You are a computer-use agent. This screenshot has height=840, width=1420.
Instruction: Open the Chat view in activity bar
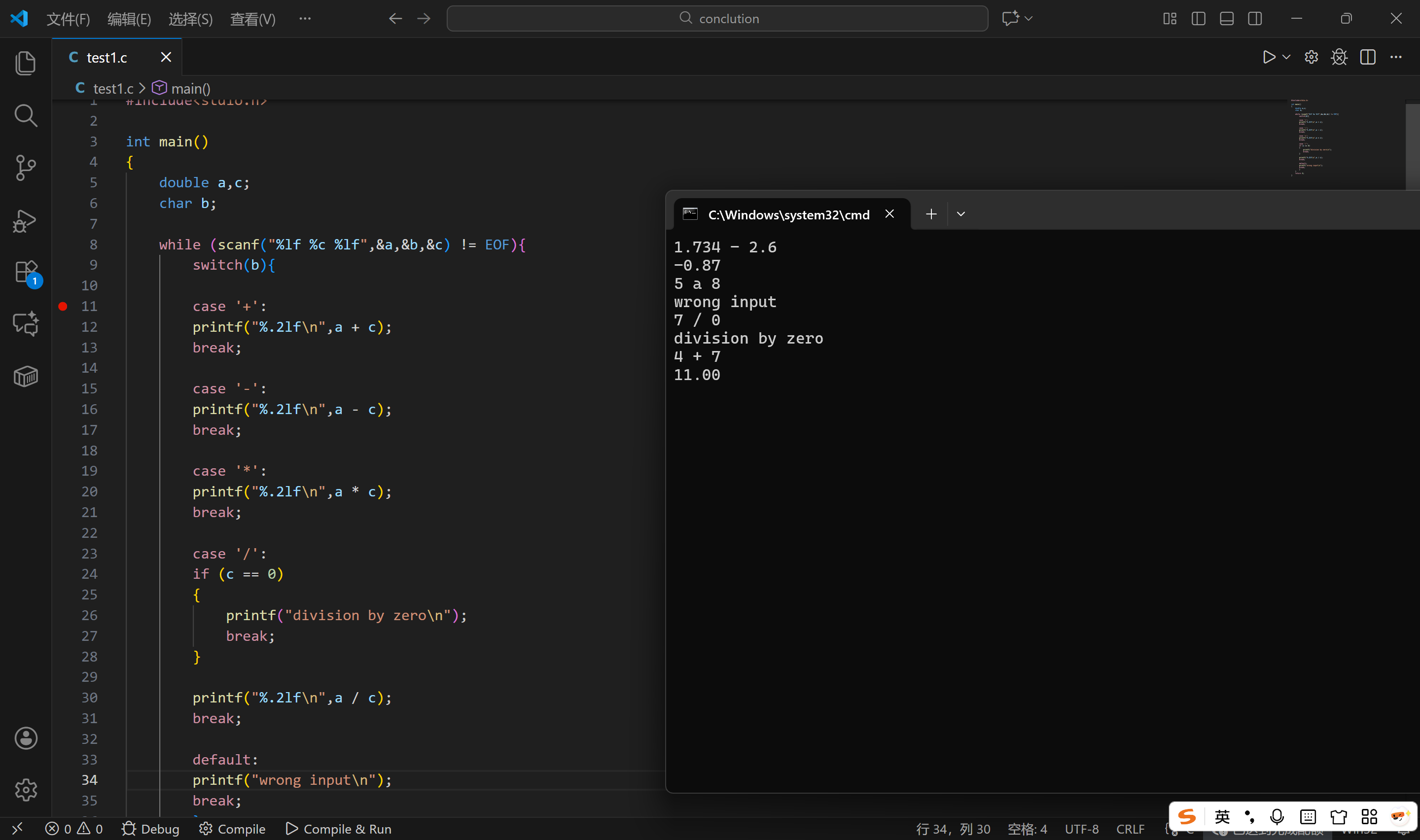[26, 324]
